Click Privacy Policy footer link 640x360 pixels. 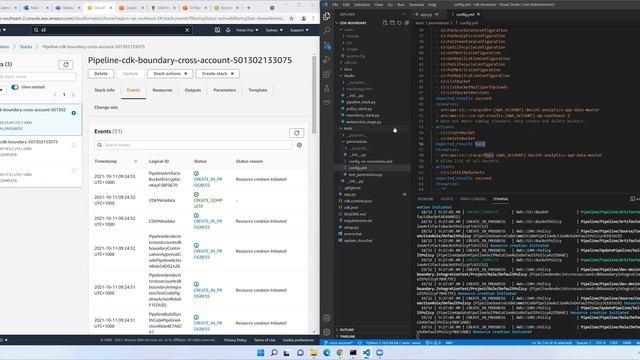pyautogui.click(x=235, y=340)
